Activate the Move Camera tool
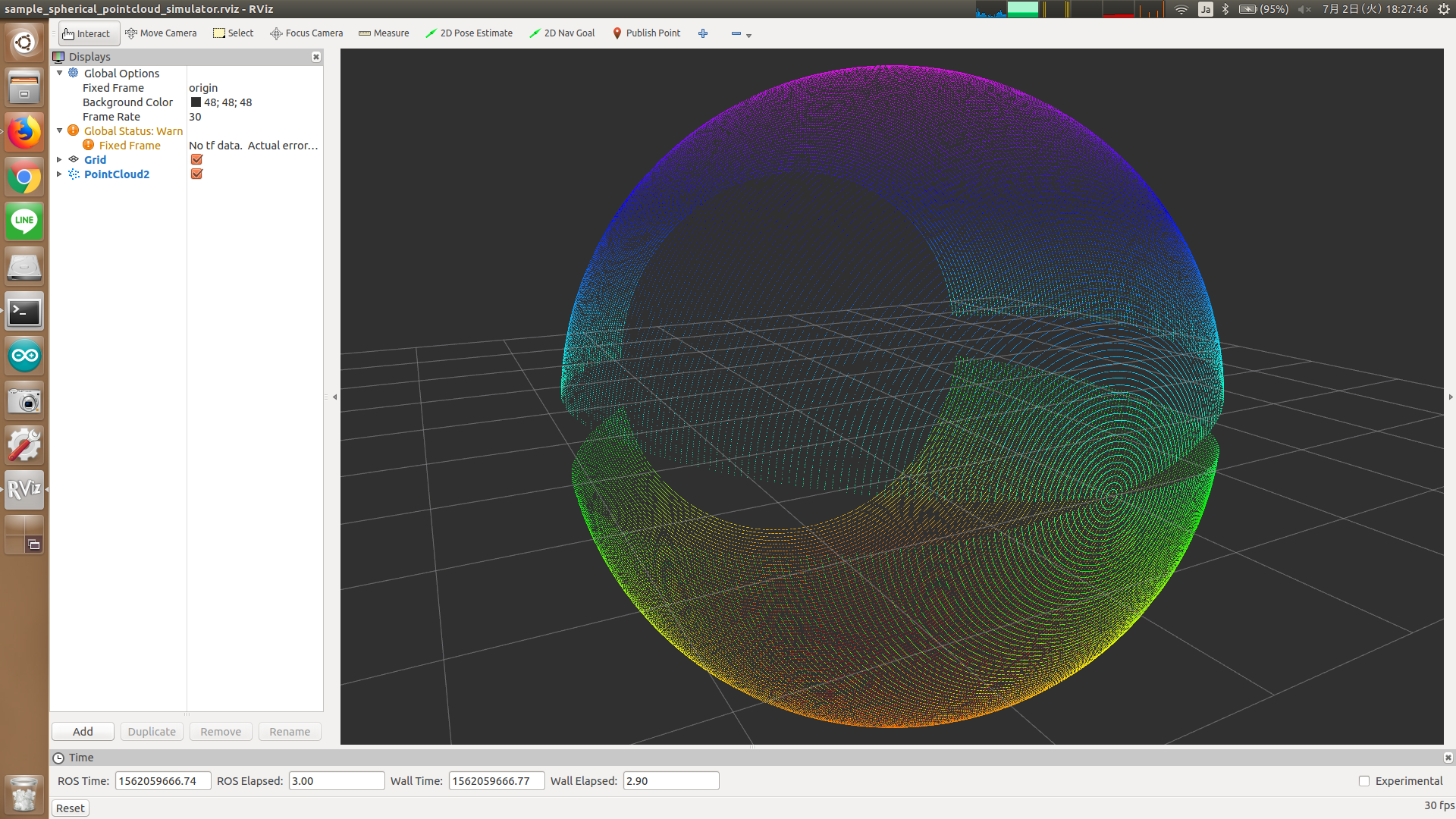The width and height of the screenshot is (1456, 819). pyautogui.click(x=161, y=33)
